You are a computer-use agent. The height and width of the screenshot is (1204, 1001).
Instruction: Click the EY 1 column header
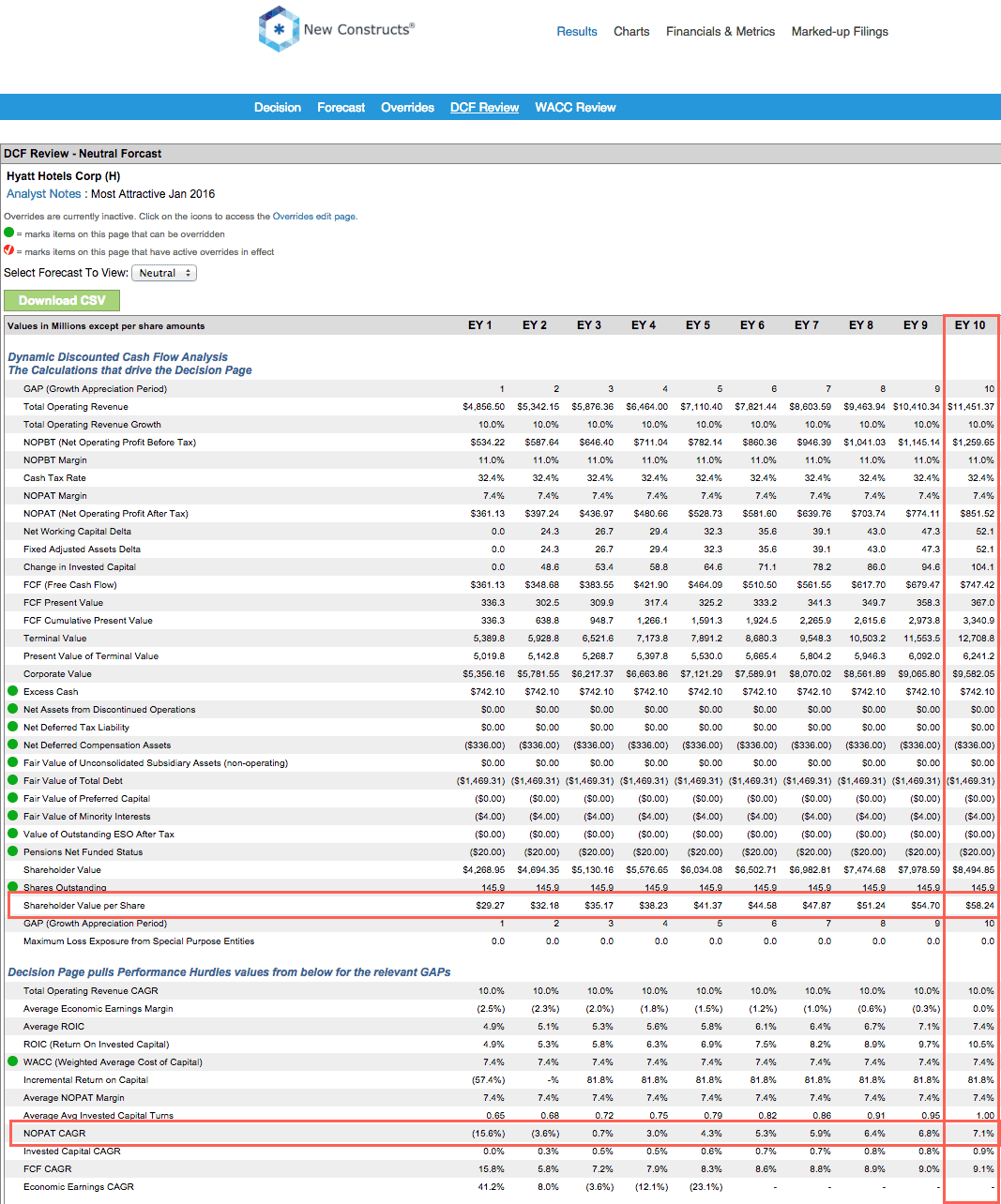click(x=480, y=325)
